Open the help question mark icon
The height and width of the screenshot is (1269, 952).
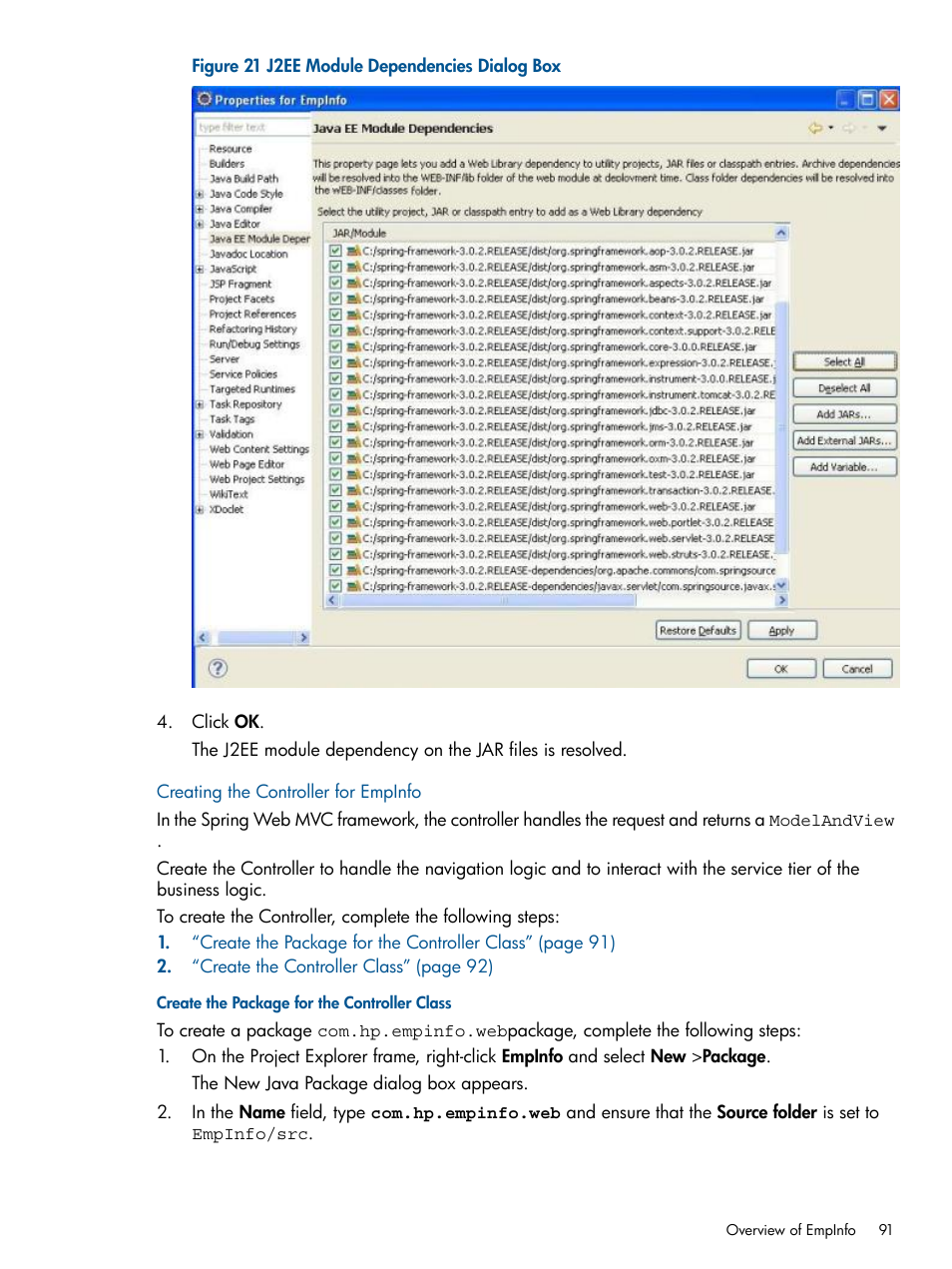point(218,668)
